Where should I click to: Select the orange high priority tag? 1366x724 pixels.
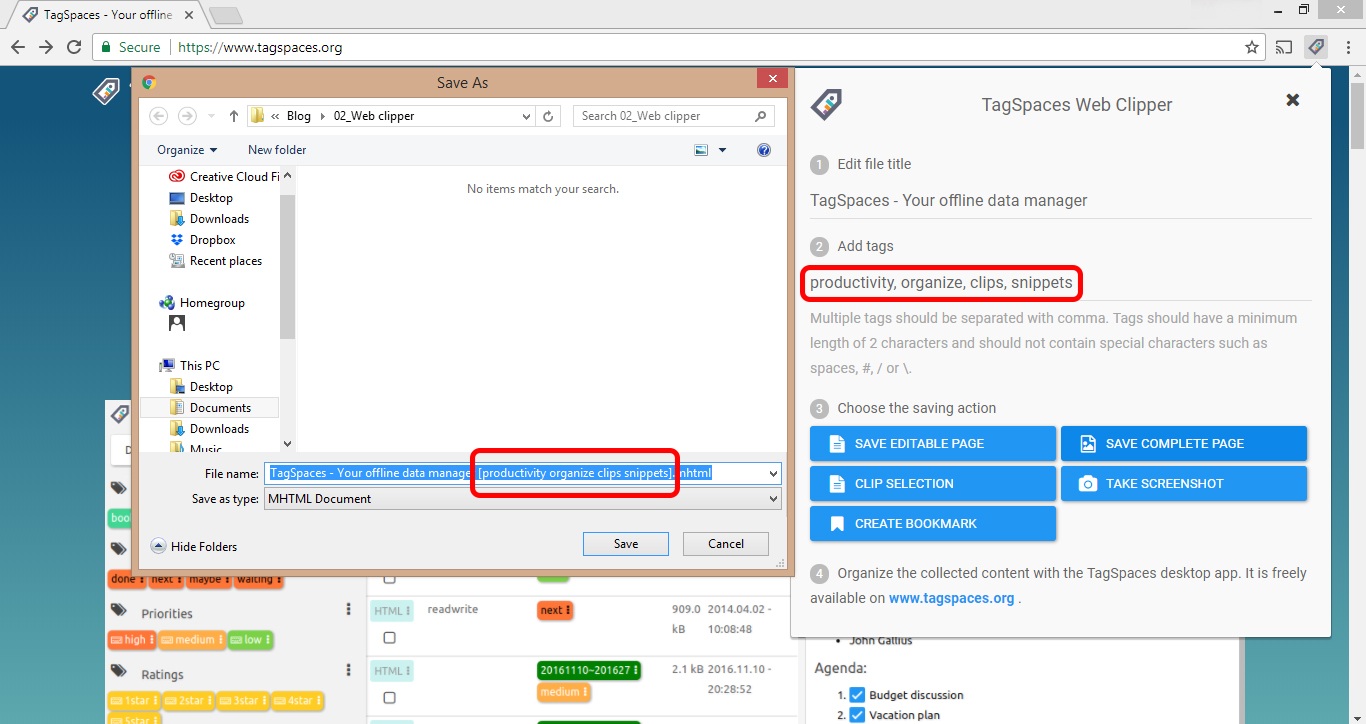131,640
